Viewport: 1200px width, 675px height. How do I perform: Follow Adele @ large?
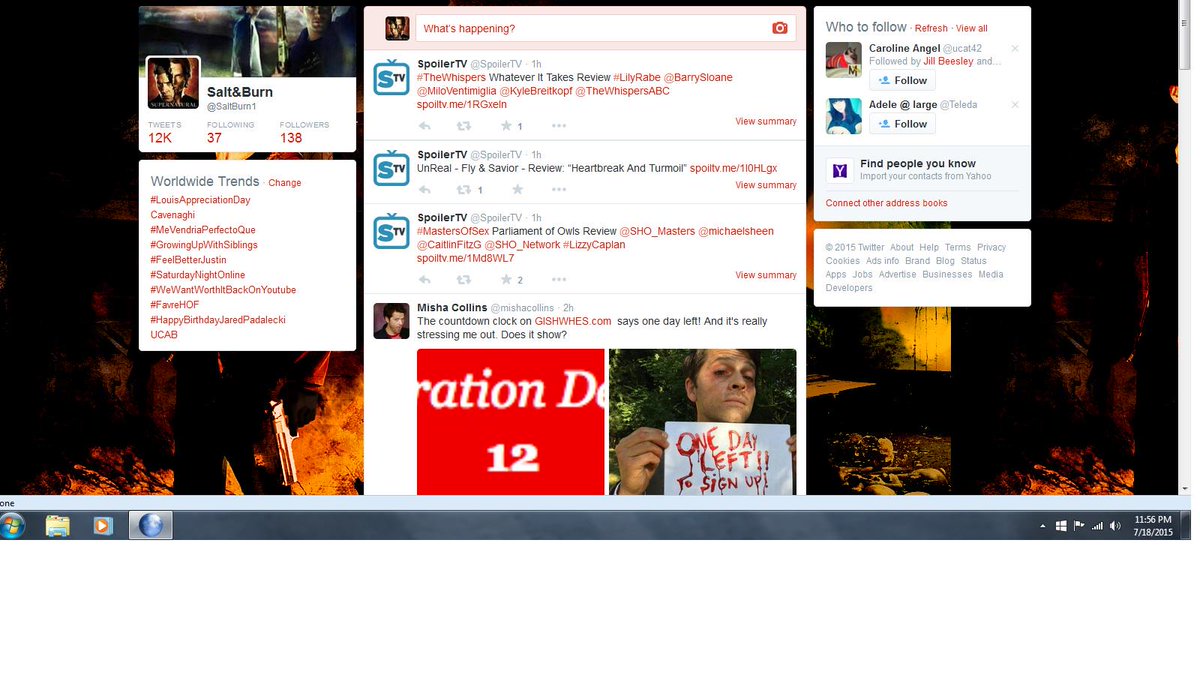[x=902, y=124]
